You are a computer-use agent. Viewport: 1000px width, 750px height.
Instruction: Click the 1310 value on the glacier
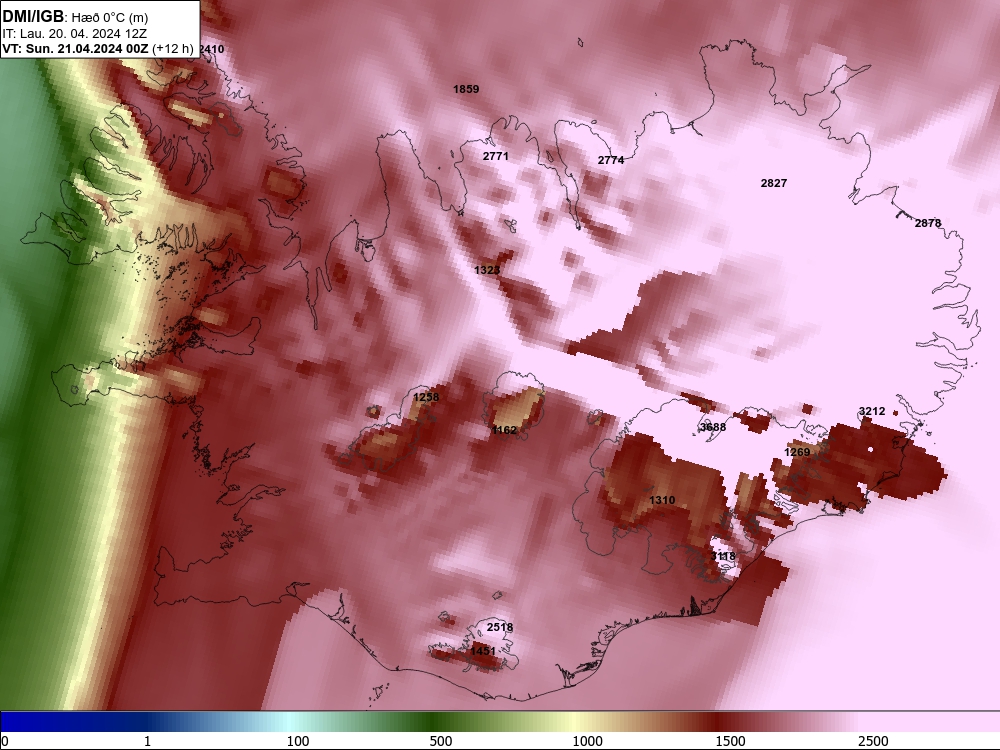pos(661,501)
